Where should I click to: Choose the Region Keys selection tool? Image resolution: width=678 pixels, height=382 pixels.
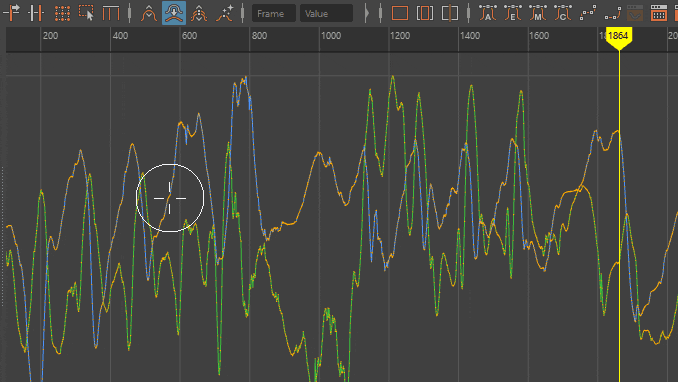click(x=86, y=13)
